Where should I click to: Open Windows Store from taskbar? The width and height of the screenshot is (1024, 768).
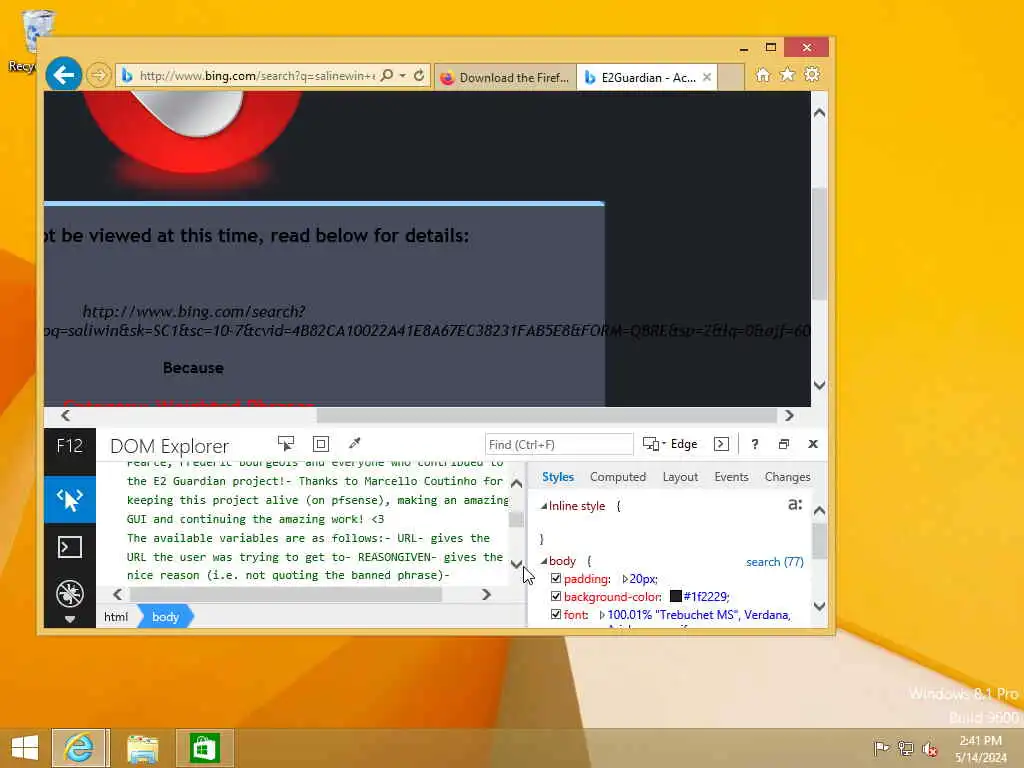point(205,748)
